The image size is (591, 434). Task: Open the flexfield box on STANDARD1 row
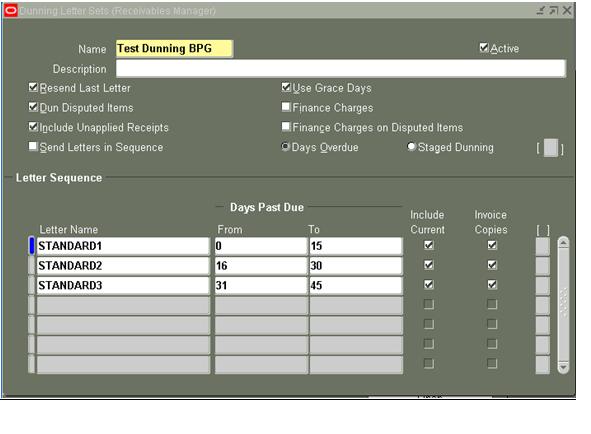coord(542,246)
